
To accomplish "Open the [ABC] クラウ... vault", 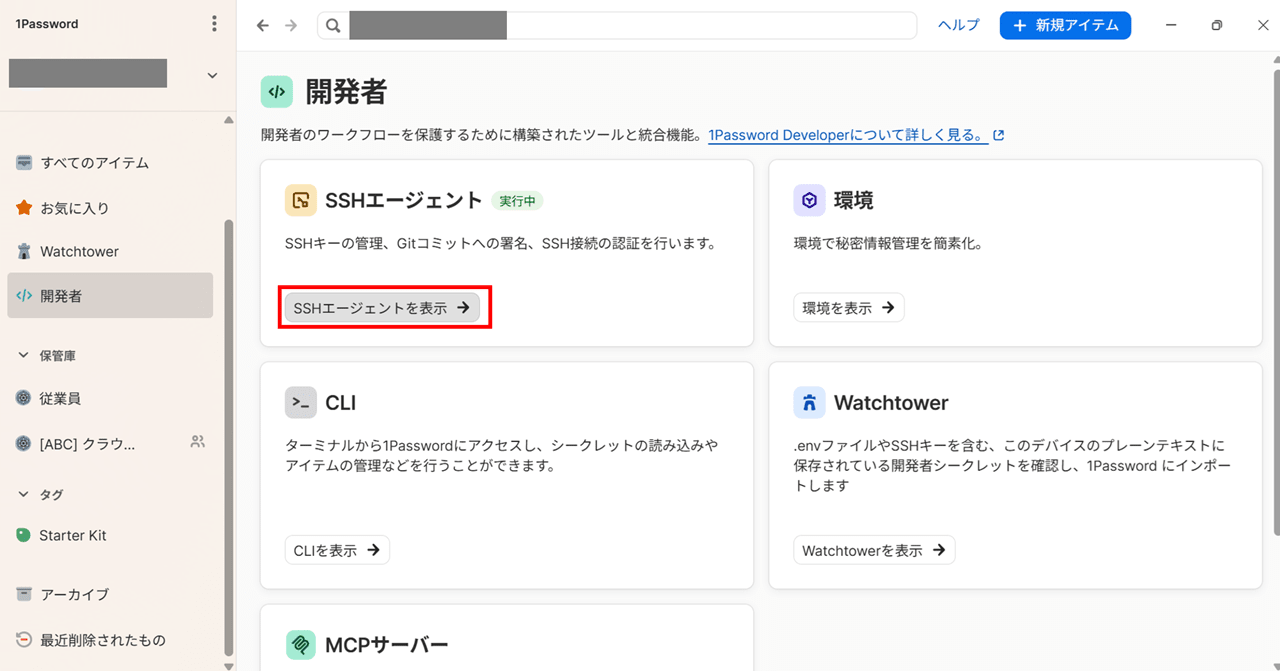I will click(x=110, y=443).
